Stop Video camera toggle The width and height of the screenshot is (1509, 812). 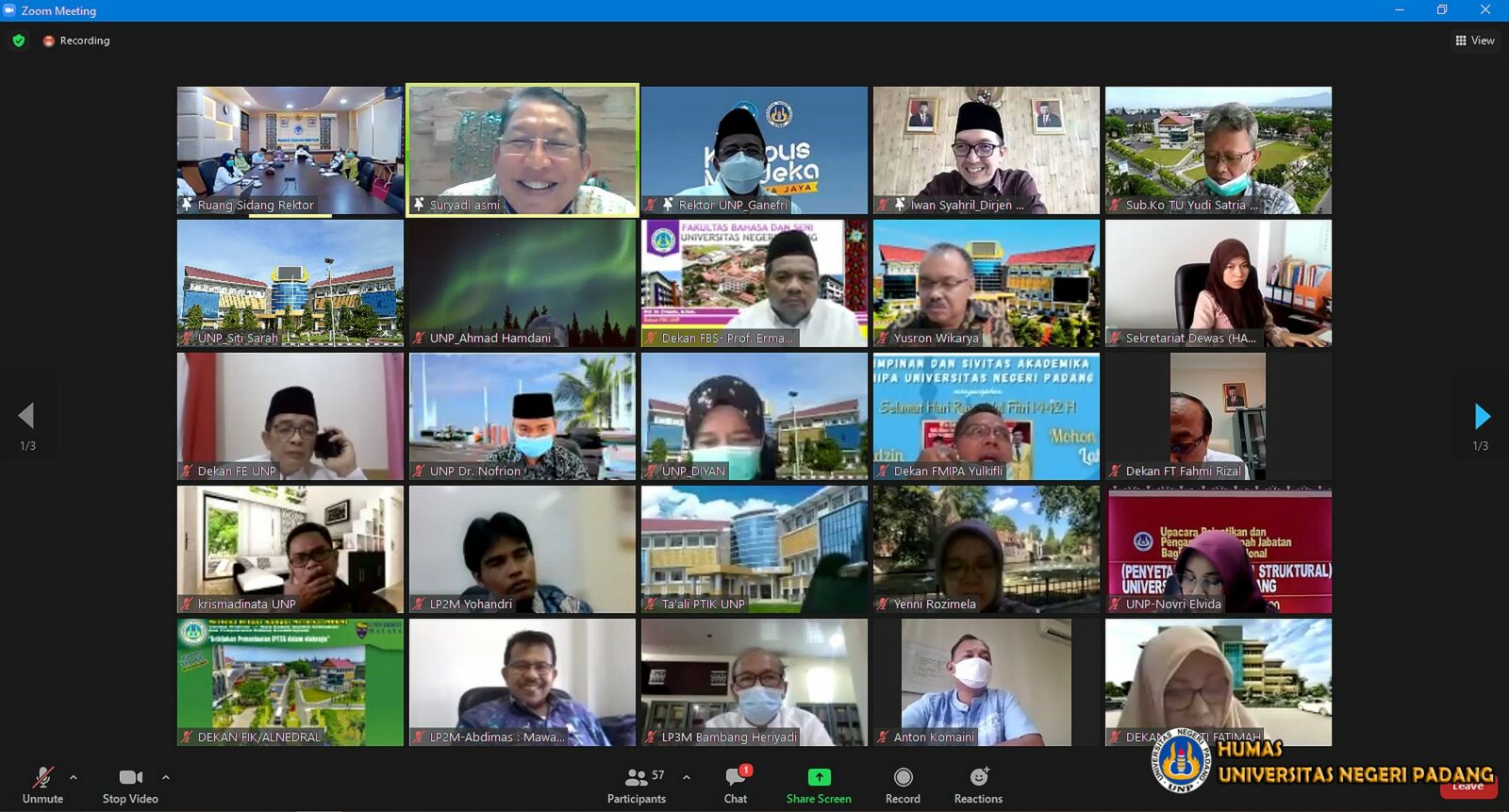[130, 785]
